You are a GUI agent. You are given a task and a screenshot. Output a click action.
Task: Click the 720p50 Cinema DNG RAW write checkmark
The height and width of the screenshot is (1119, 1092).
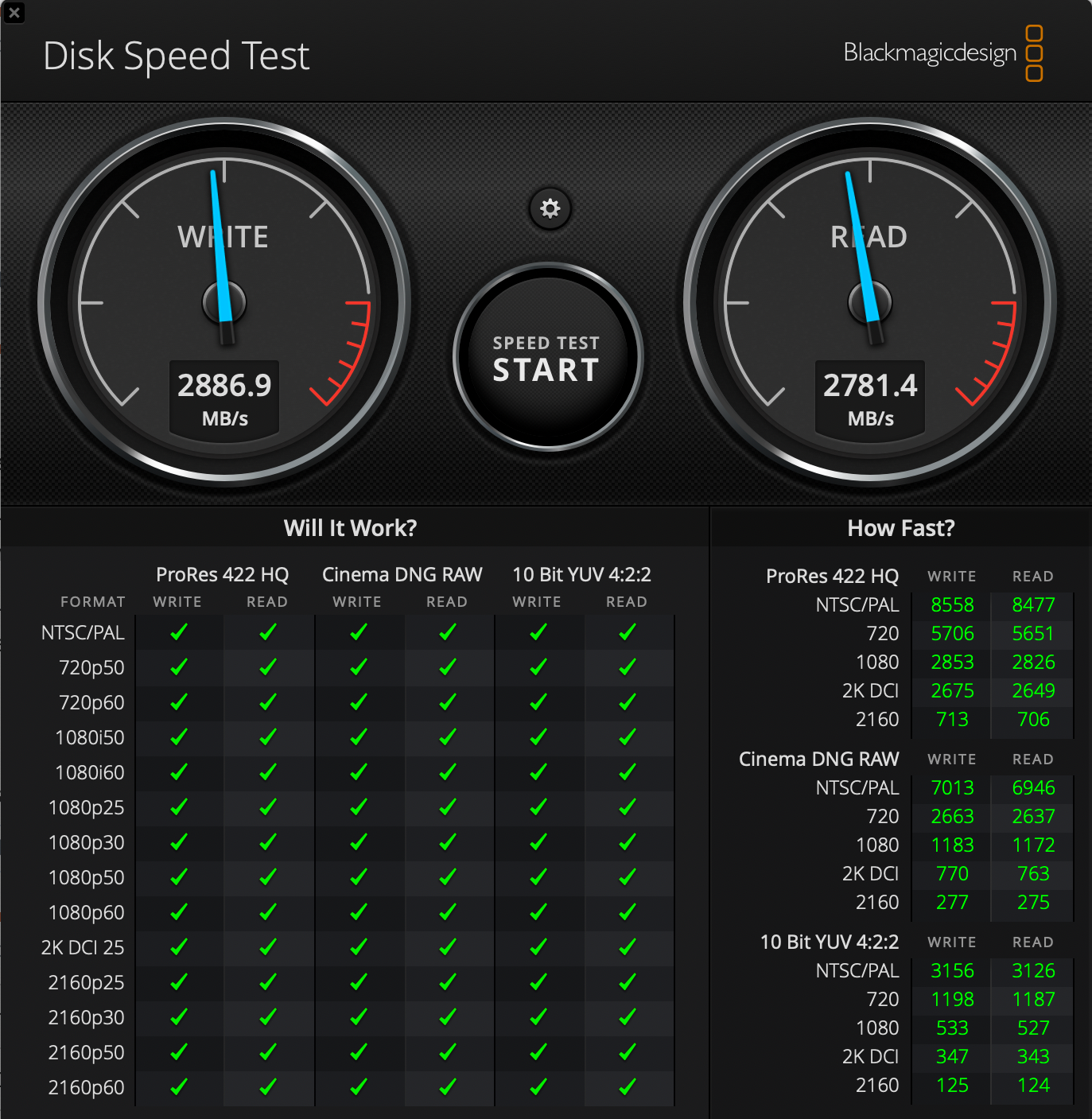[x=359, y=667]
